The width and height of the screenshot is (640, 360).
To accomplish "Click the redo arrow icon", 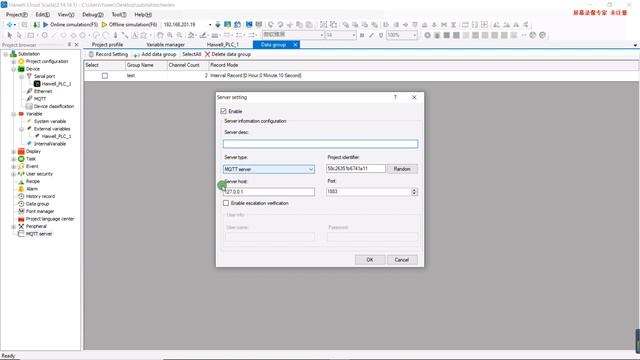I will click(280, 24).
